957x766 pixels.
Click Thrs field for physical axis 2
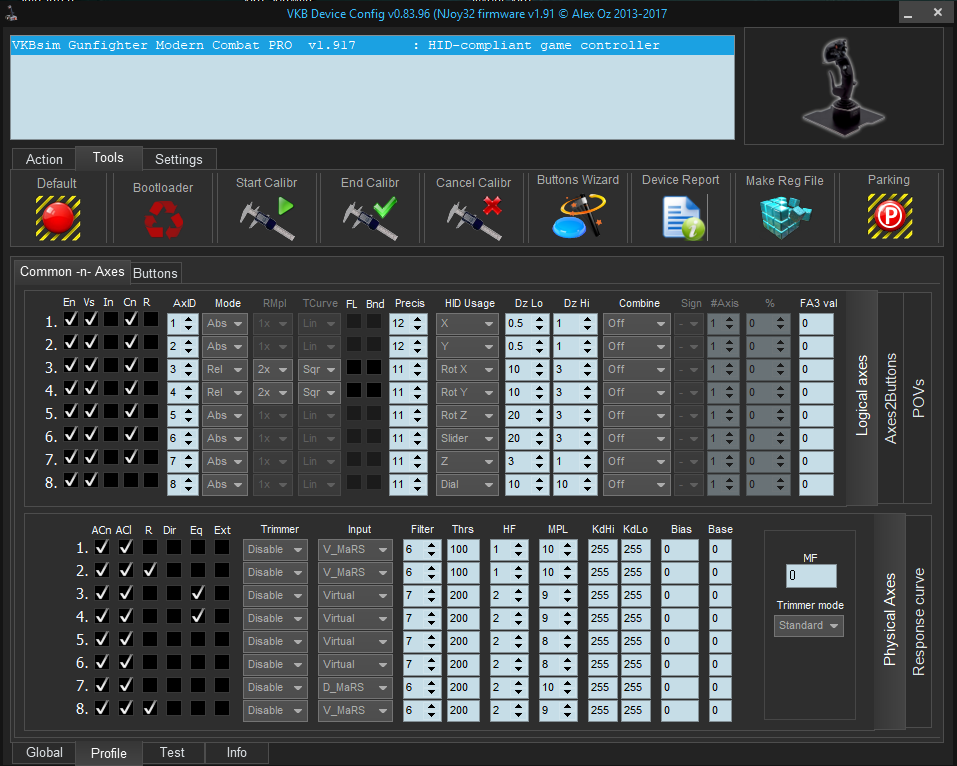tap(463, 573)
